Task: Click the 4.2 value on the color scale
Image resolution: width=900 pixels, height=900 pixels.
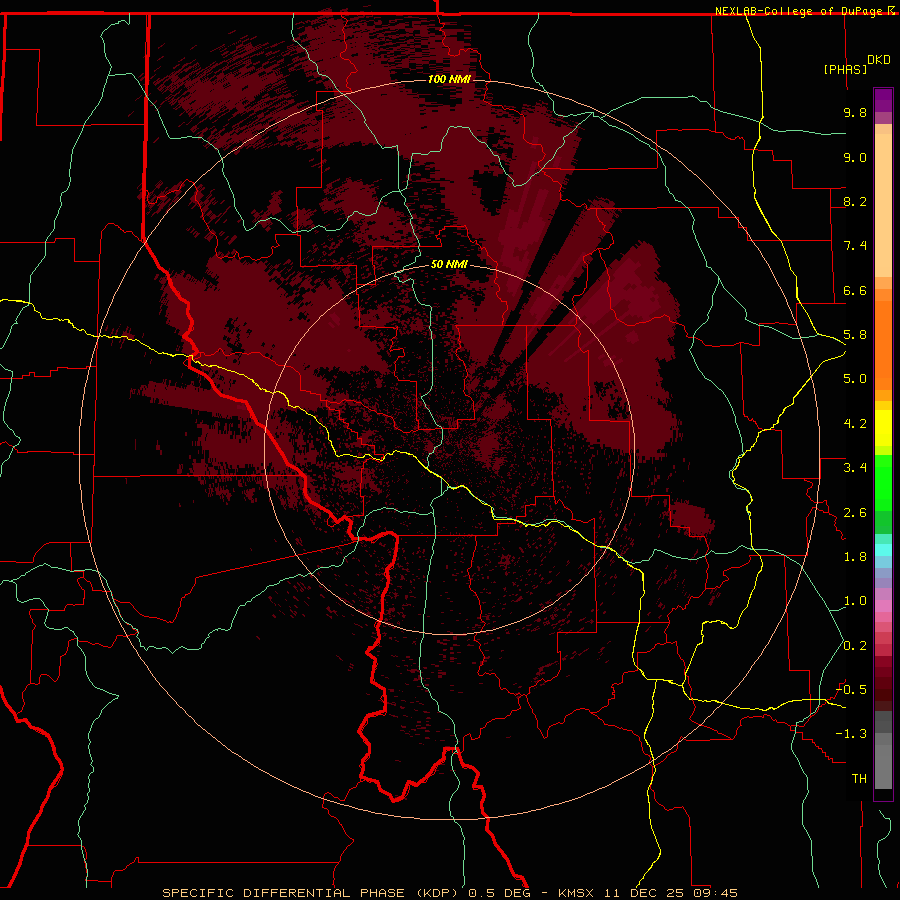Action: [x=855, y=424]
